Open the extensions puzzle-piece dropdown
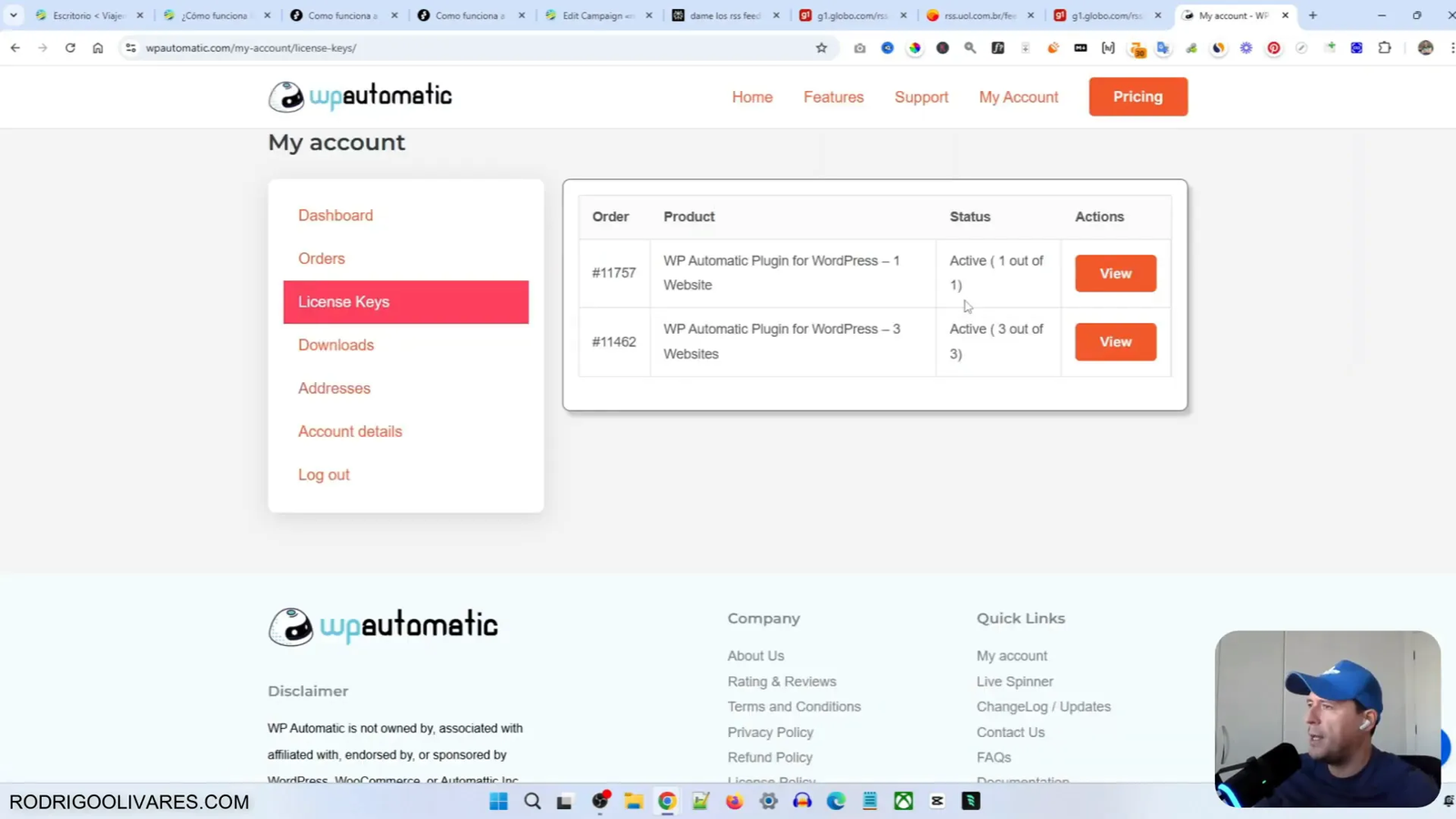The image size is (1456, 819). 1384,47
